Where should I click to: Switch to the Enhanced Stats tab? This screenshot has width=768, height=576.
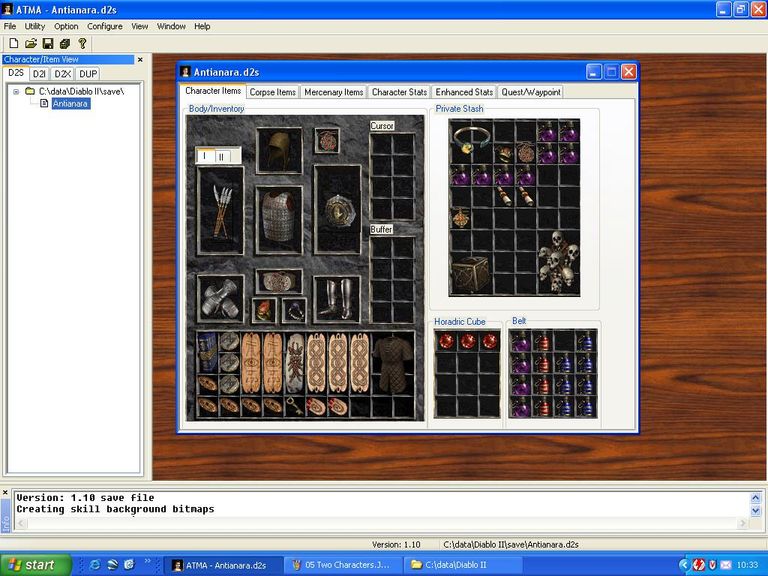[x=464, y=92]
